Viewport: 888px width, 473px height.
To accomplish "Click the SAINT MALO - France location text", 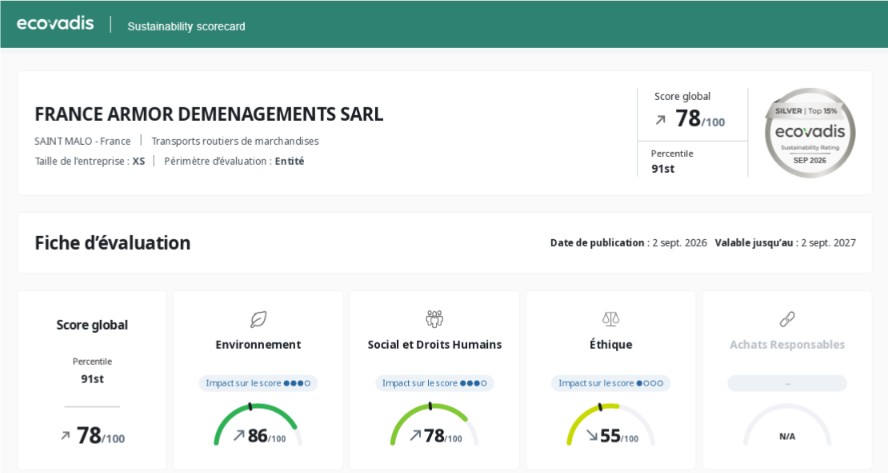I will pos(82,141).
